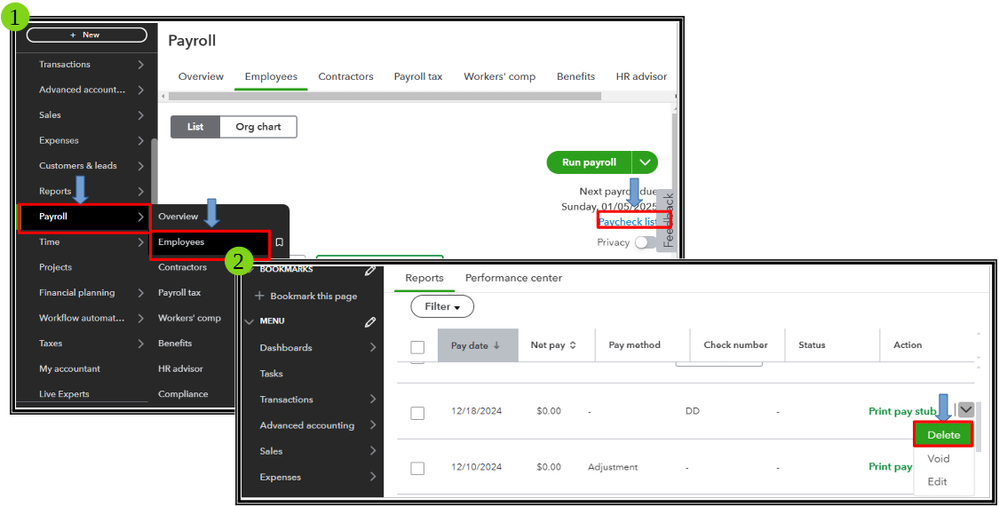The image size is (999, 506).
Task: Expand Dashboards chevron in second sidebar
Action: (373, 348)
